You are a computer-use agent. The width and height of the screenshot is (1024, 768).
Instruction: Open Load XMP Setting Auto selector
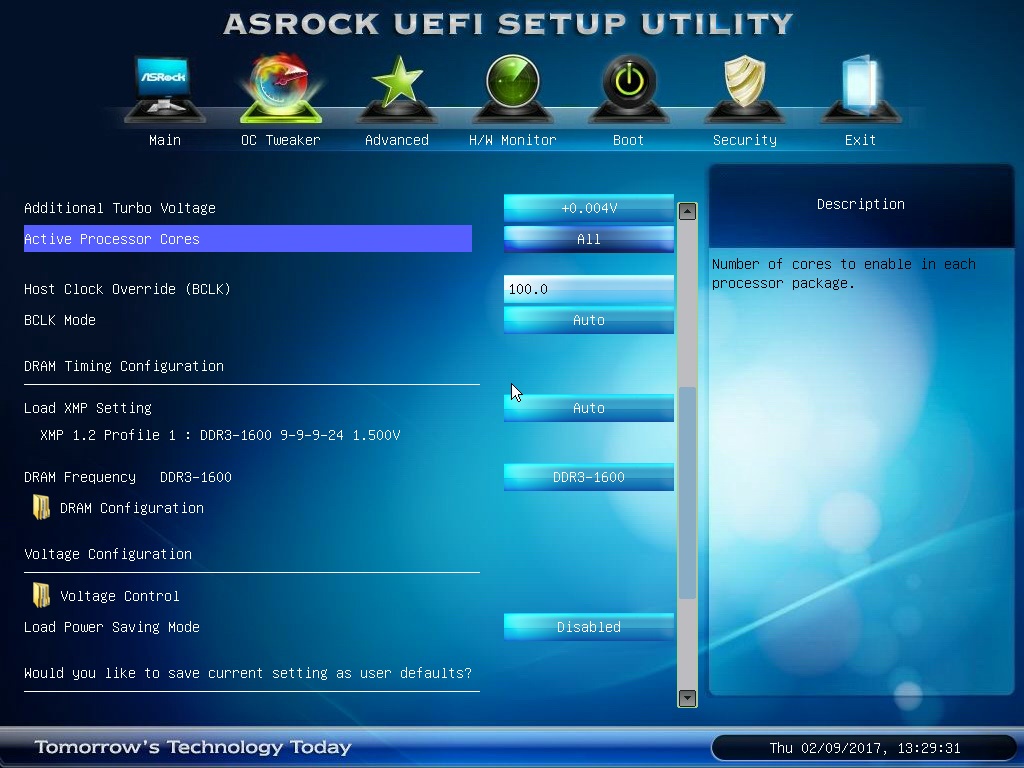[588, 408]
